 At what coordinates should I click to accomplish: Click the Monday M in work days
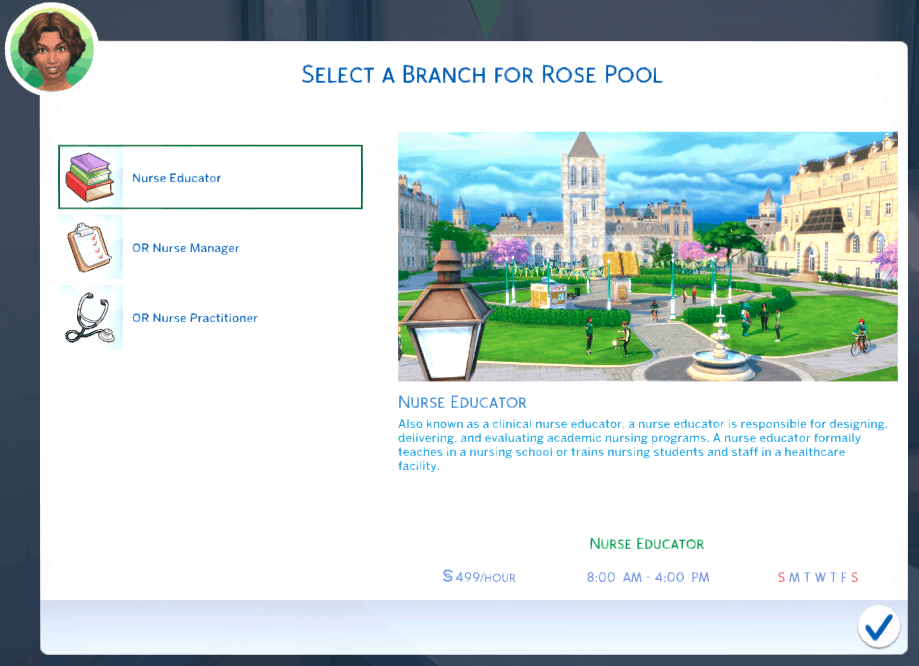pos(795,577)
